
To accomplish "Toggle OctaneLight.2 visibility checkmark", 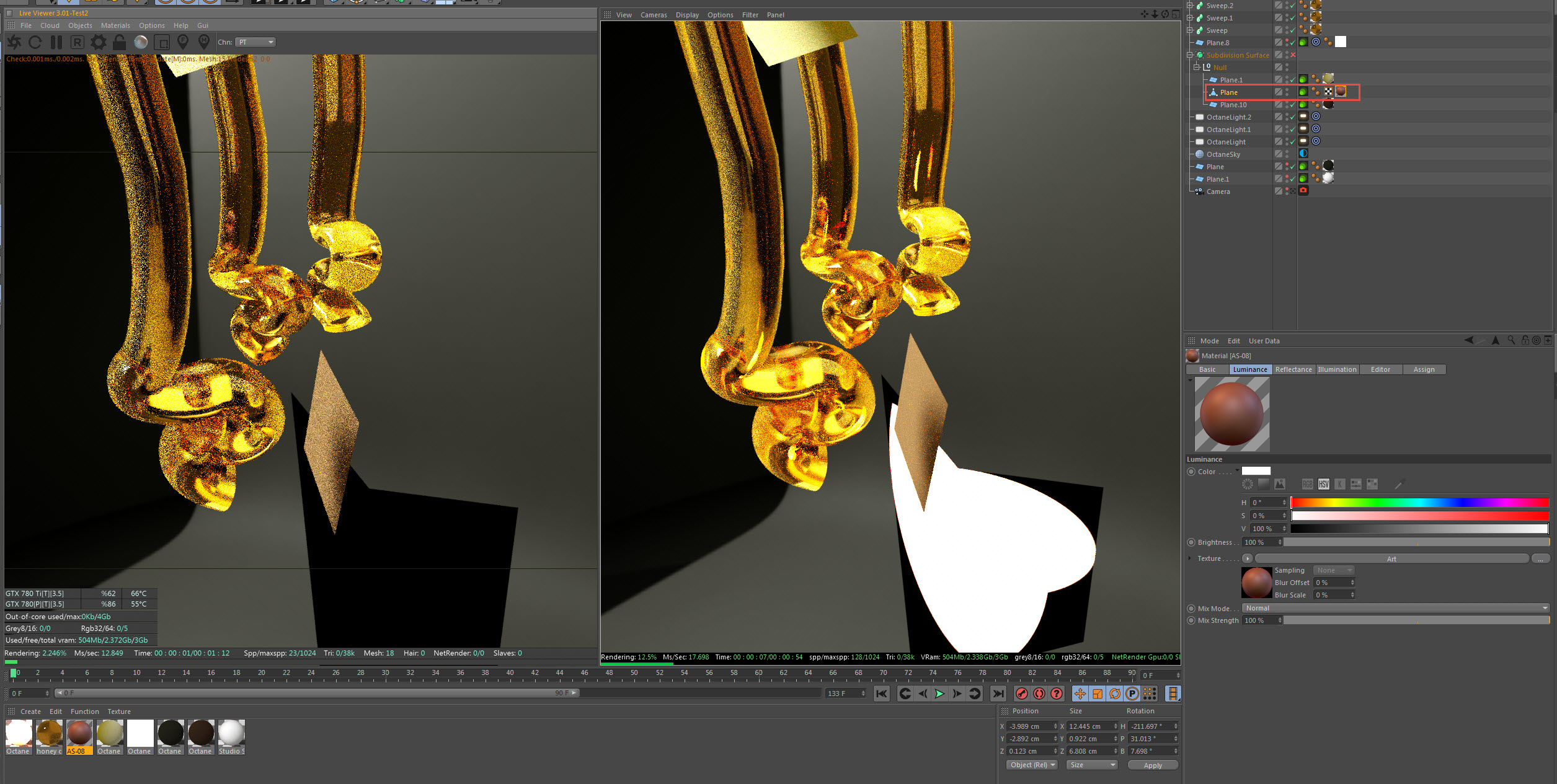I will pos(1293,117).
